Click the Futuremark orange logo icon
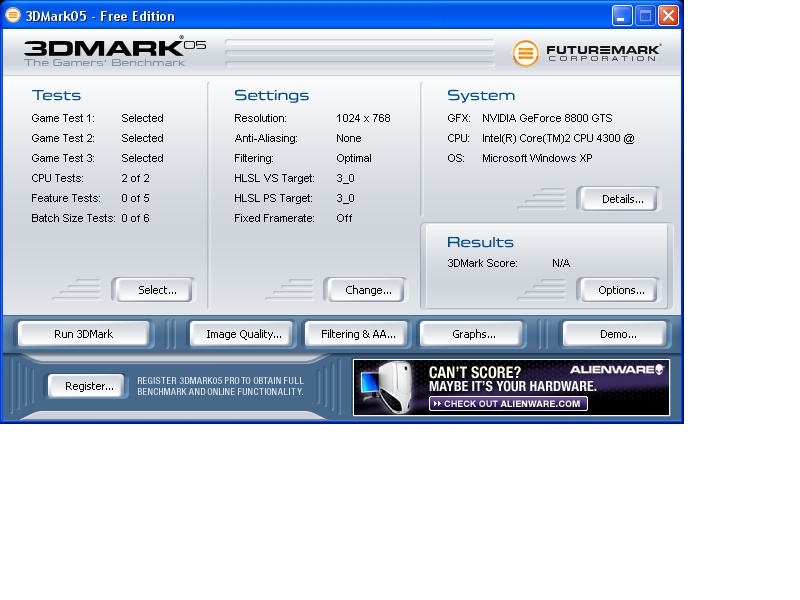This screenshot has height=600, width=800. [526, 53]
